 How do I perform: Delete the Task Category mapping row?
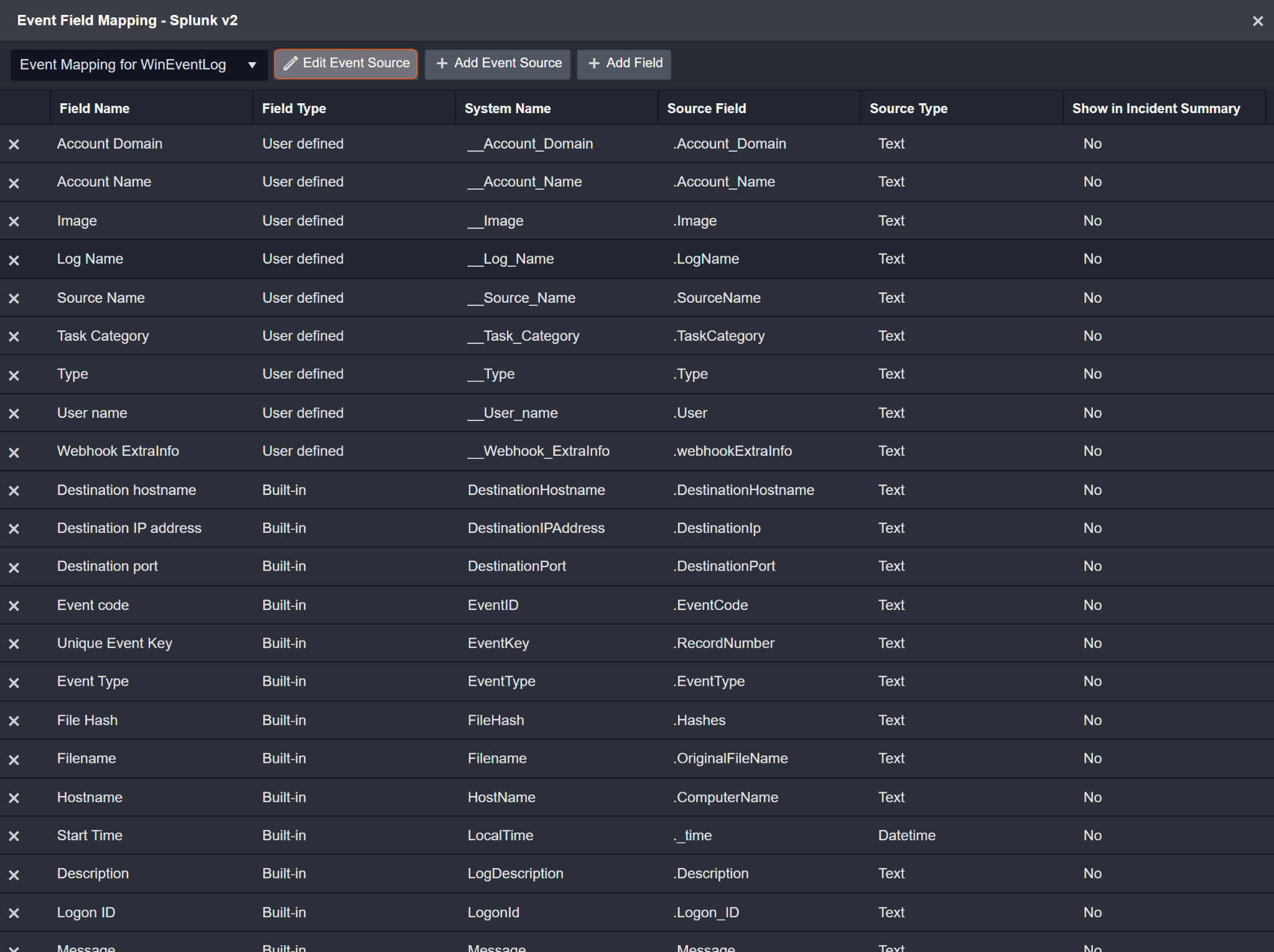pos(14,336)
